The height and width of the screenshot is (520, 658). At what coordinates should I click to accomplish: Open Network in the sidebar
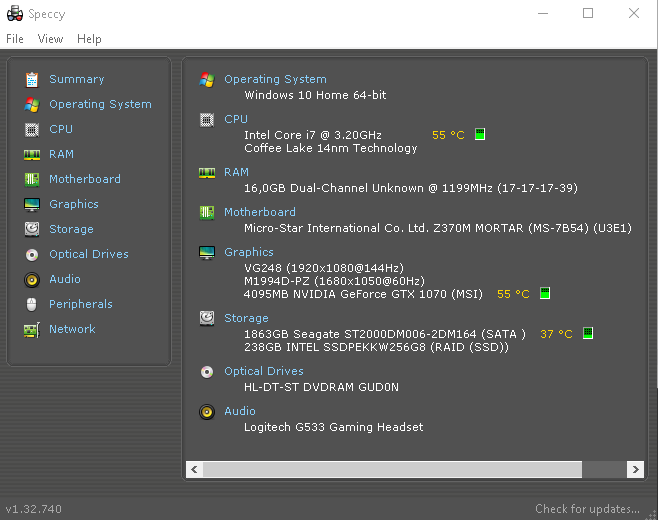(x=72, y=329)
